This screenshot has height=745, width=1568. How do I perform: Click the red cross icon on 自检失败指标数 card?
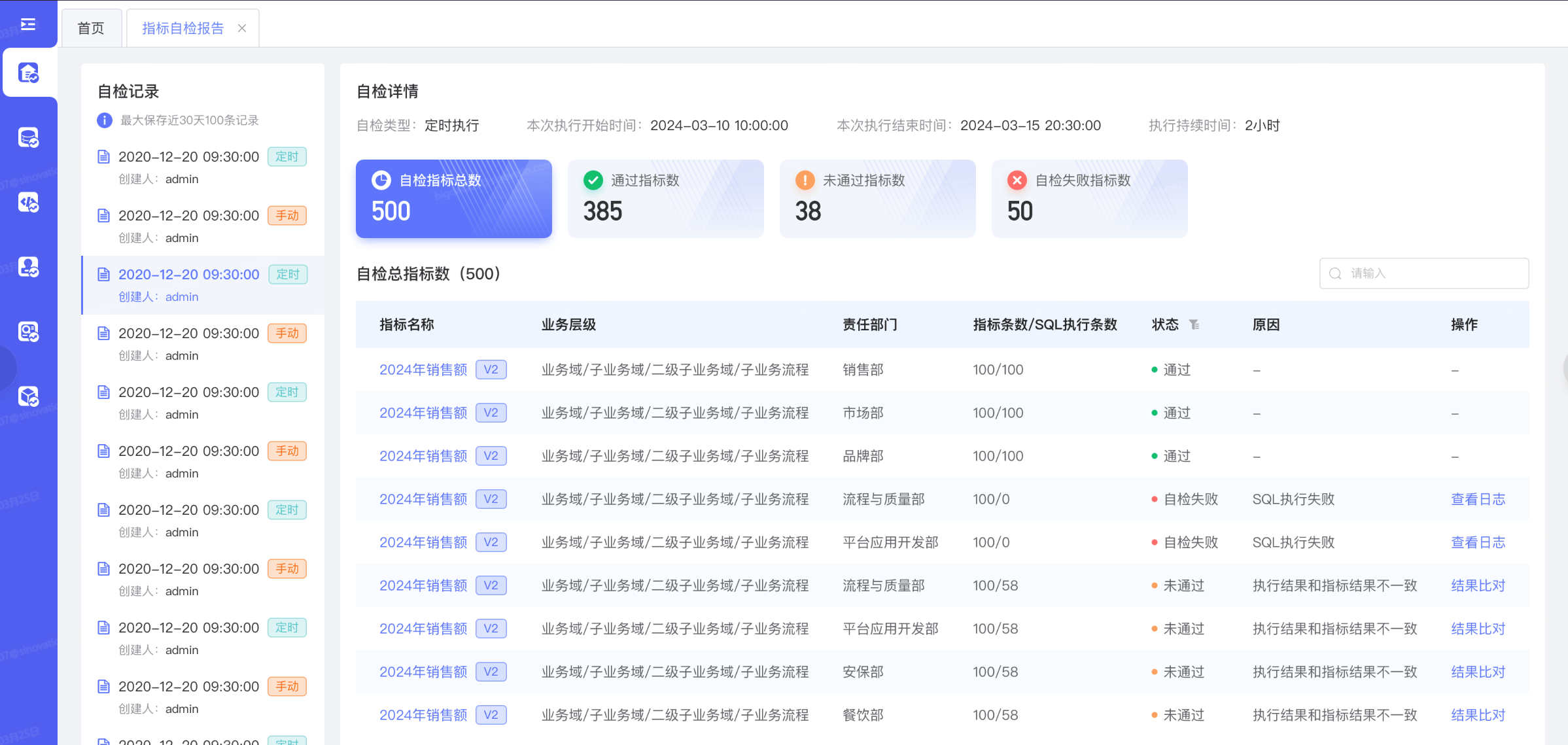pyautogui.click(x=1017, y=180)
